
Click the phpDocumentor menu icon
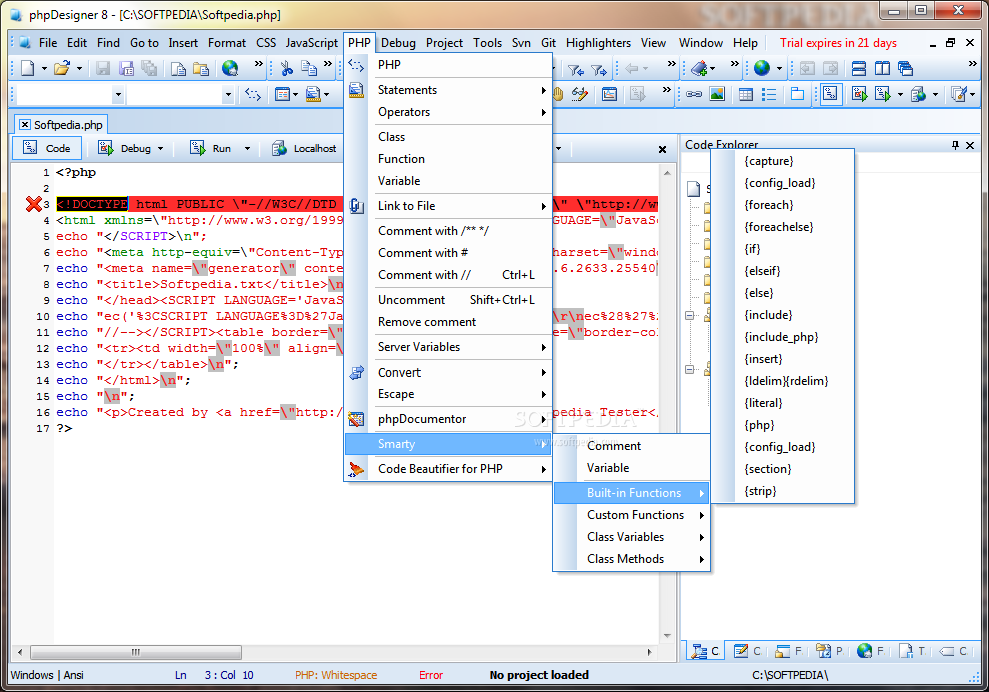[x=356, y=419]
